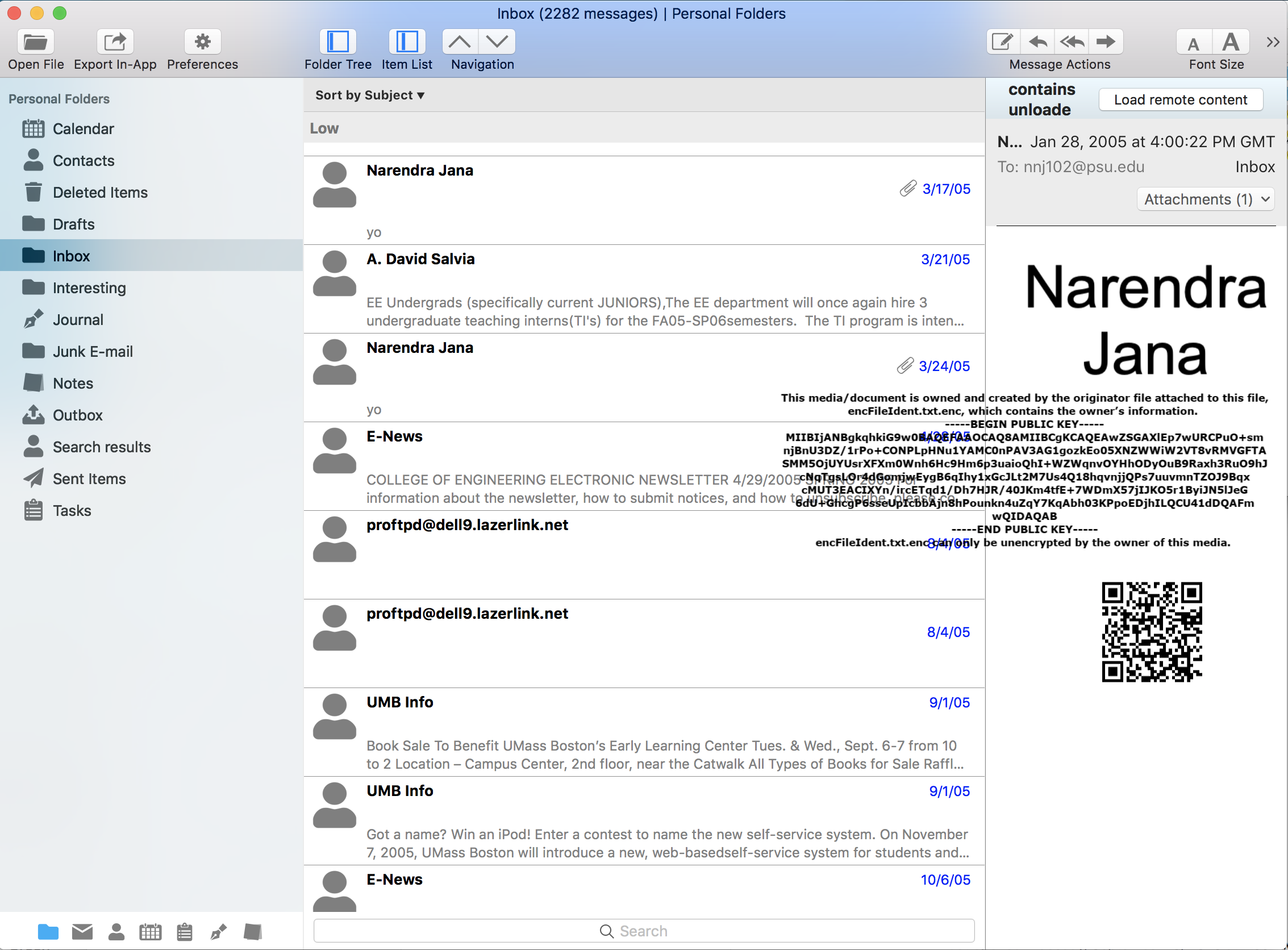The image size is (1288, 950).
Task: Click the mail envelope icon in bottom bar
Action: (x=82, y=932)
